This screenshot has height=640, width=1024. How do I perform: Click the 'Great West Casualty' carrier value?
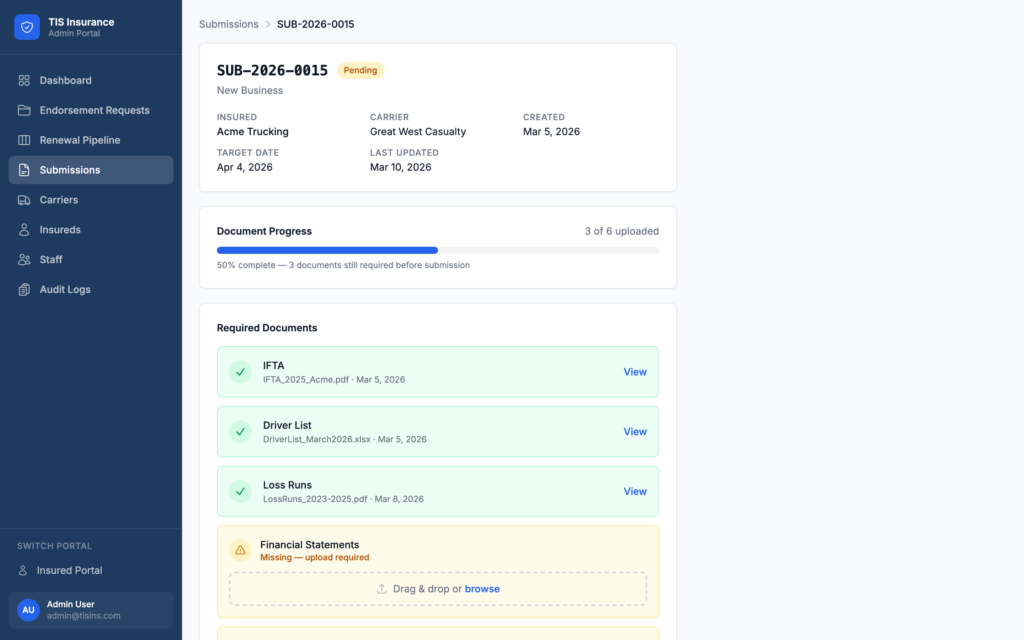(x=418, y=131)
